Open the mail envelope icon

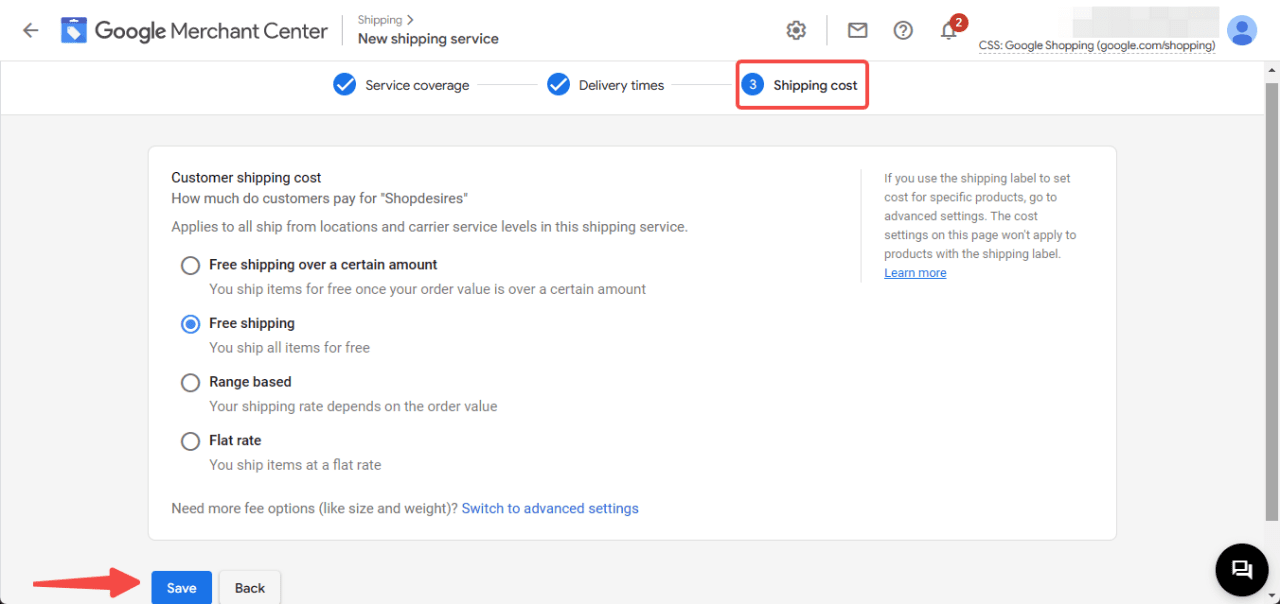click(857, 30)
